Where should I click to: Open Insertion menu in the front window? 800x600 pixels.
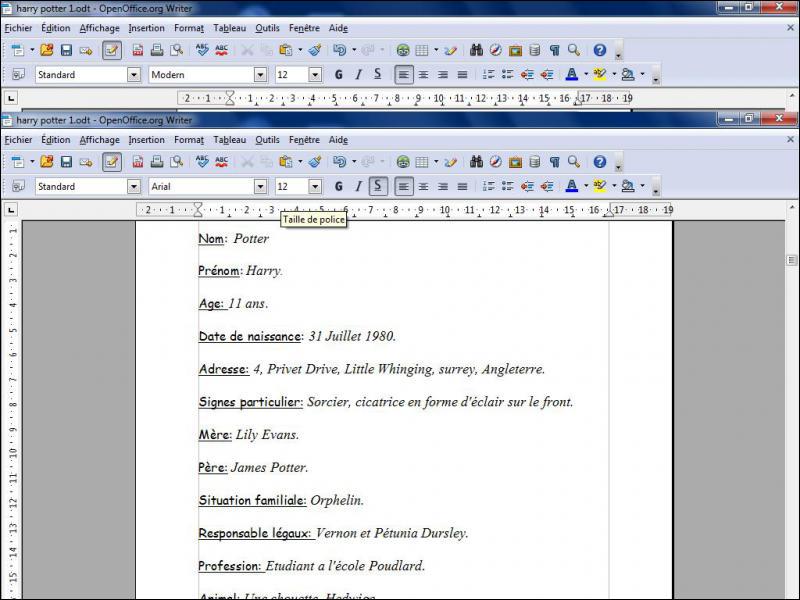[x=146, y=140]
